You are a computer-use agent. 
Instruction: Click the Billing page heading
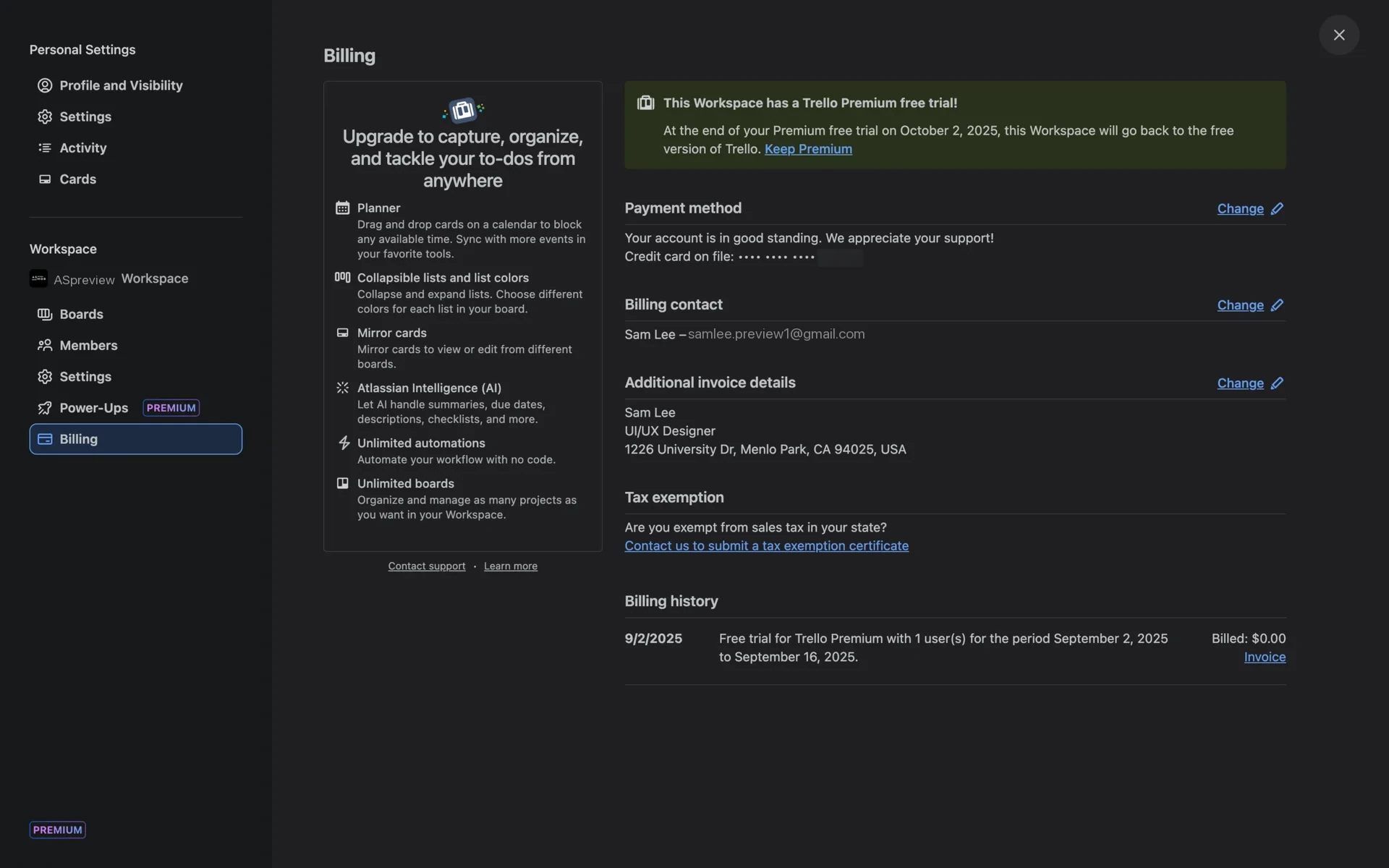[x=349, y=56]
